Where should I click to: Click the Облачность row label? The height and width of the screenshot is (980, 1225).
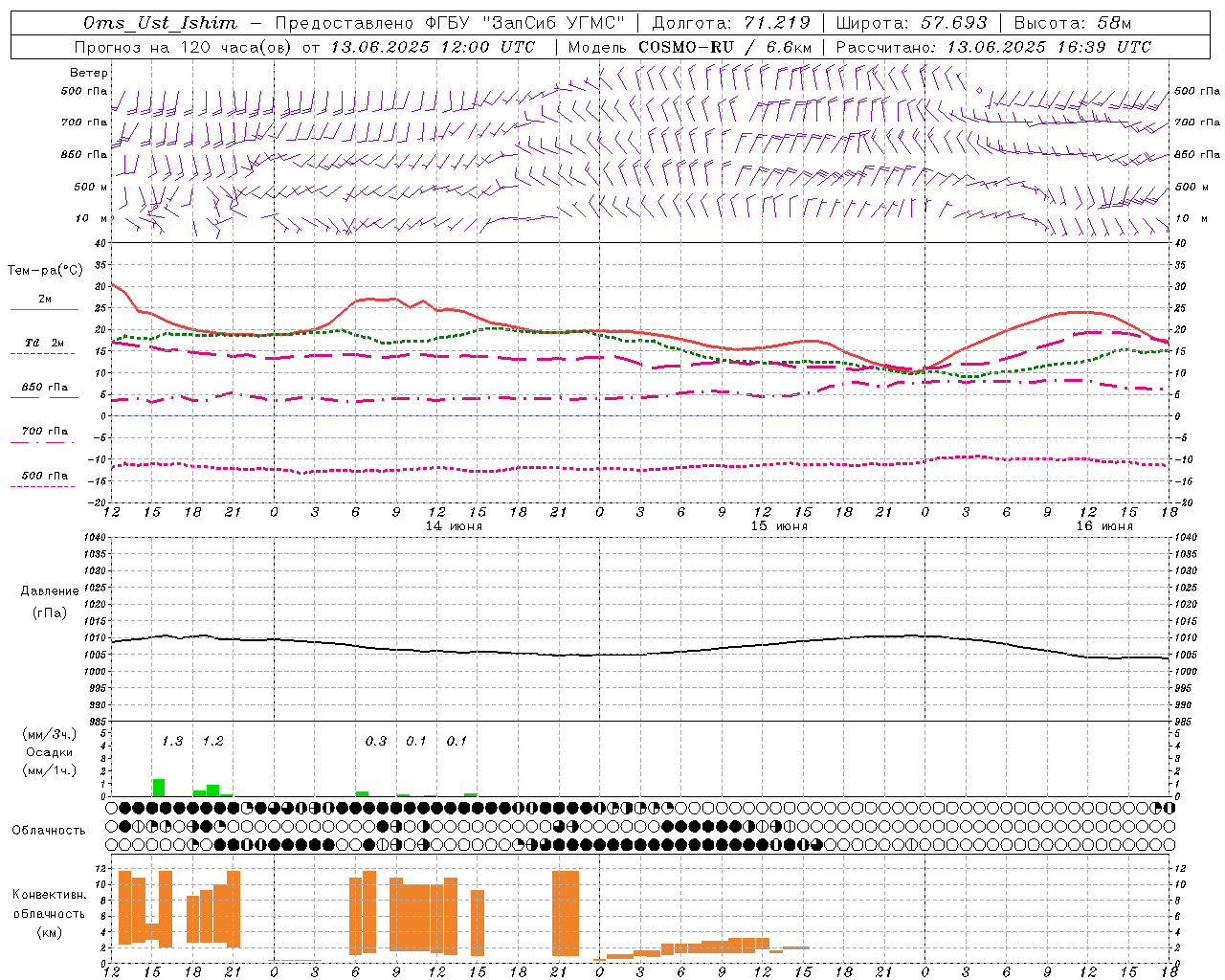coord(49,830)
